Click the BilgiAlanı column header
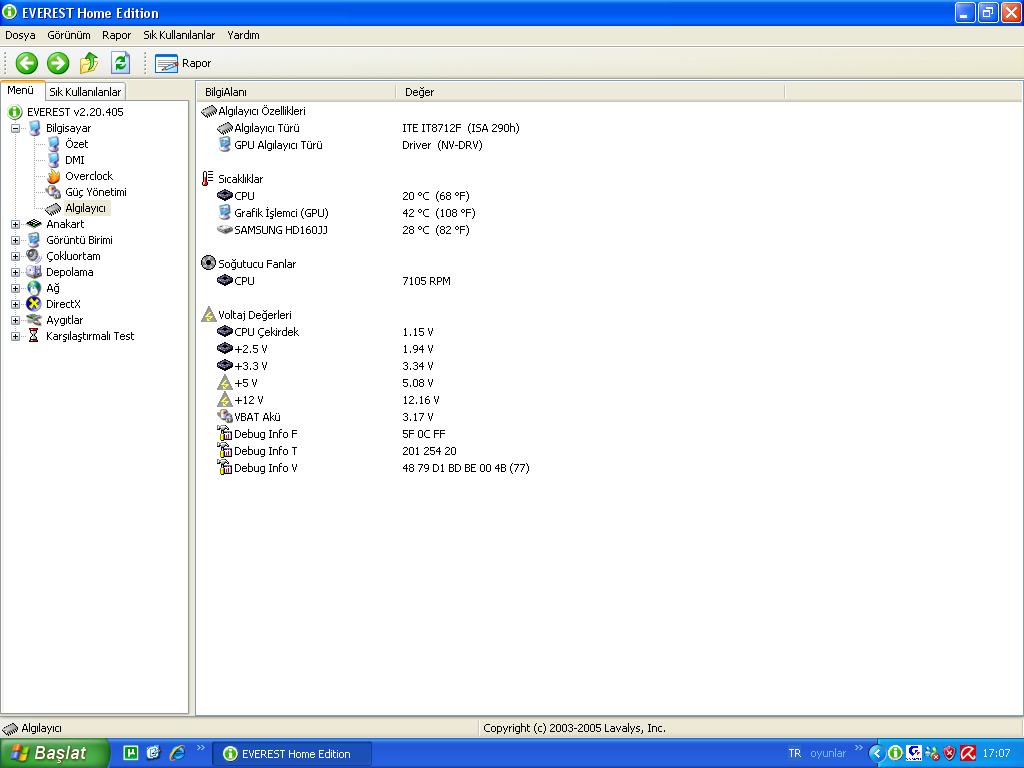This screenshot has height=768, width=1024. [296, 92]
